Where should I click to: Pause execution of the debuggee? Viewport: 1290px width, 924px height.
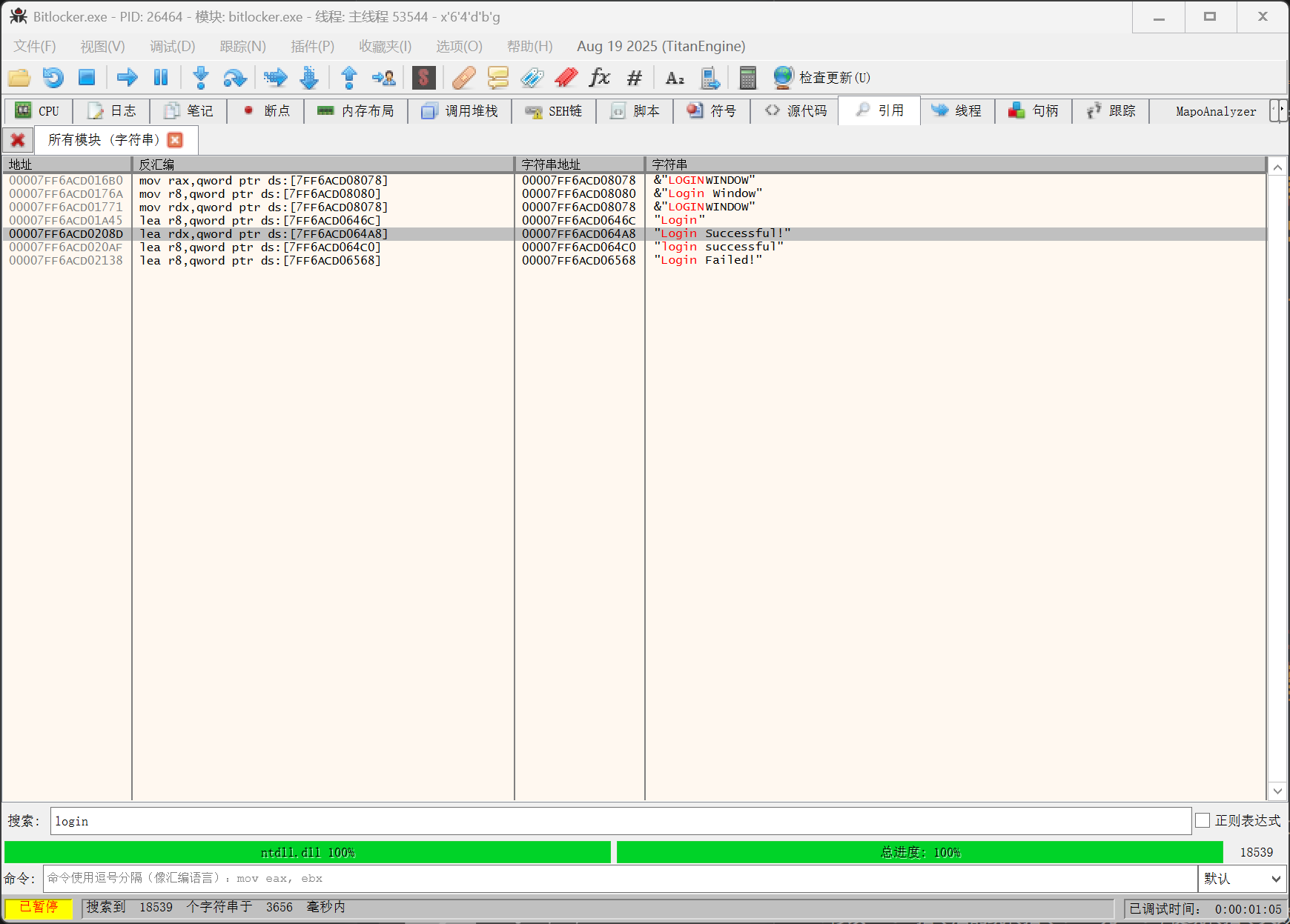(x=160, y=78)
